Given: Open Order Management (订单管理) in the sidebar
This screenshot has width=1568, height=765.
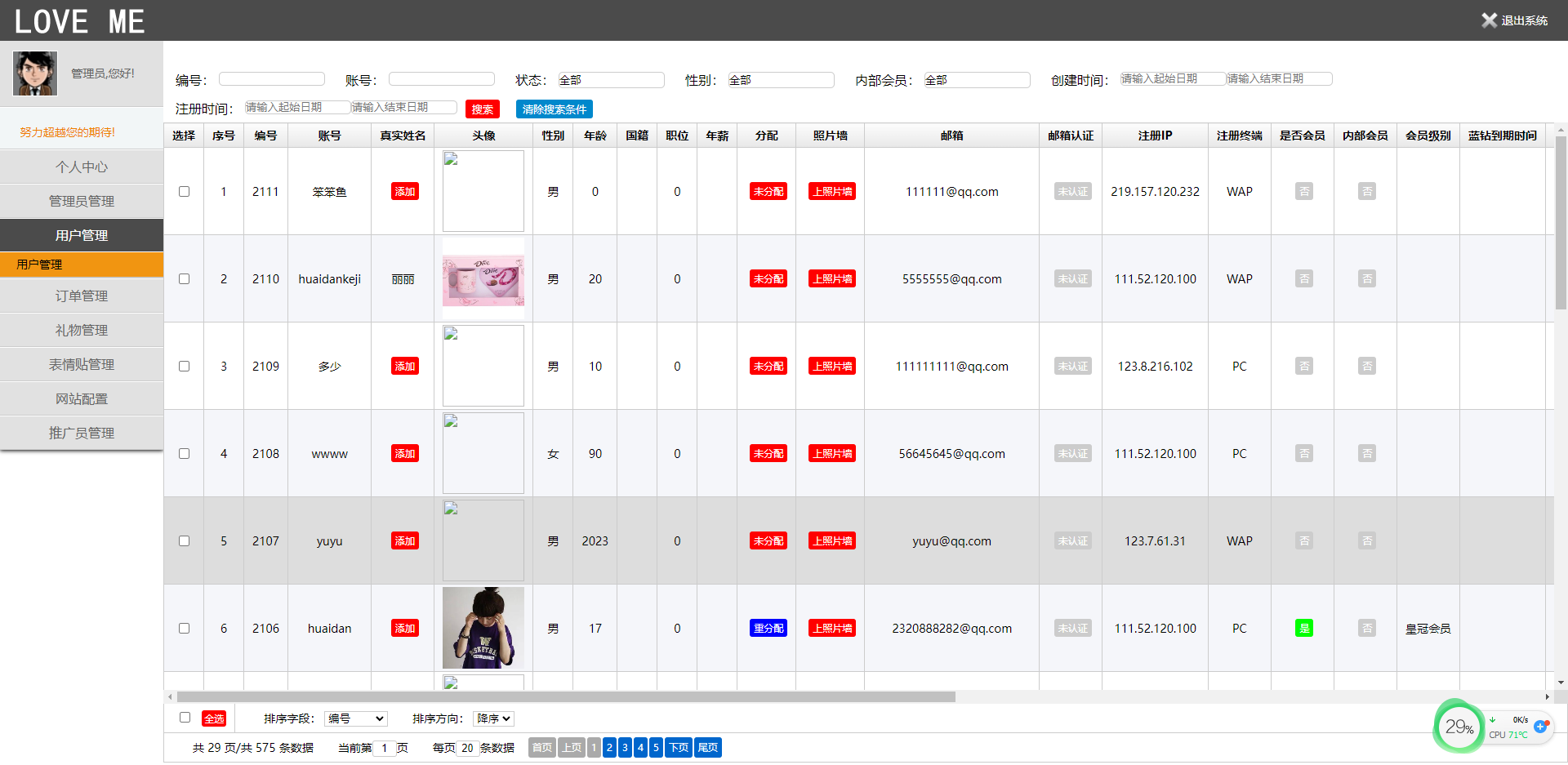Looking at the screenshot, I should tap(82, 296).
